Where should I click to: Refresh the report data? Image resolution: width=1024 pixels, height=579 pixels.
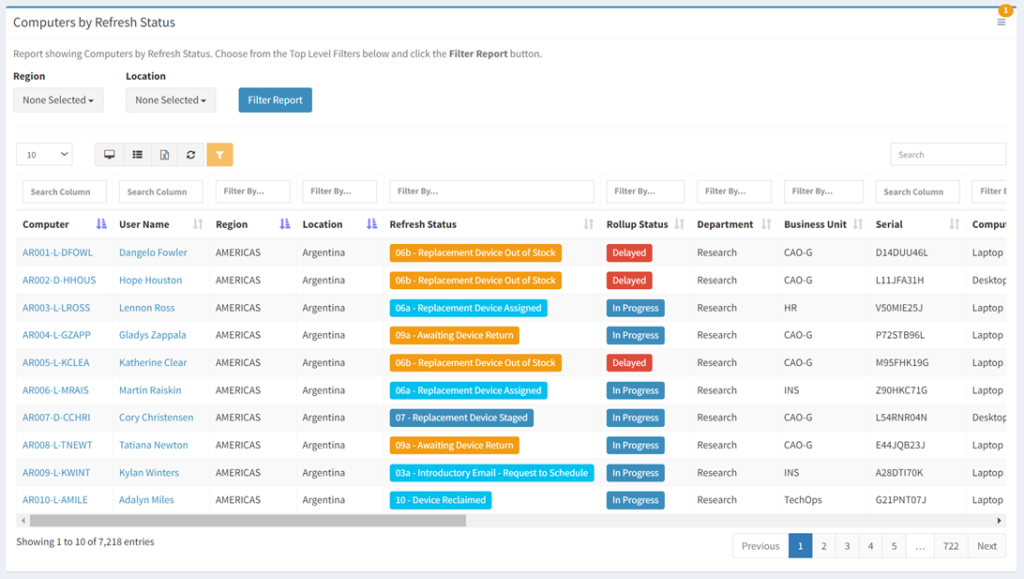tap(190, 154)
